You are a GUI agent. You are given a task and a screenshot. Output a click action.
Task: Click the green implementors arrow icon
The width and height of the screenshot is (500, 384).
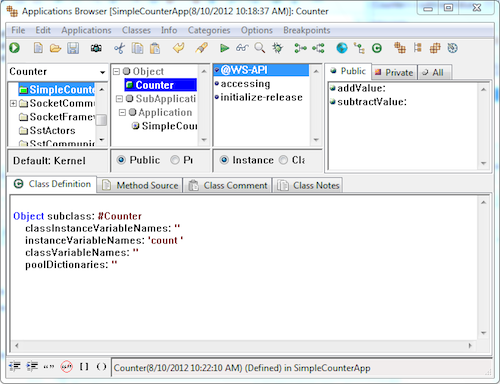[318, 48]
